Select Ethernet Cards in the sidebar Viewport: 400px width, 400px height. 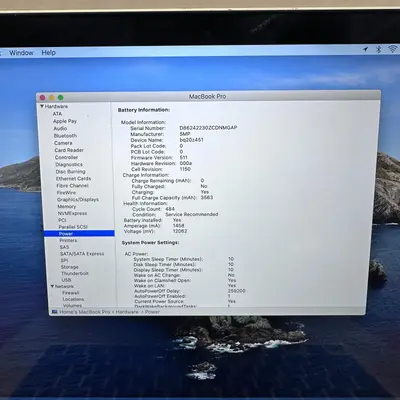tap(74, 179)
